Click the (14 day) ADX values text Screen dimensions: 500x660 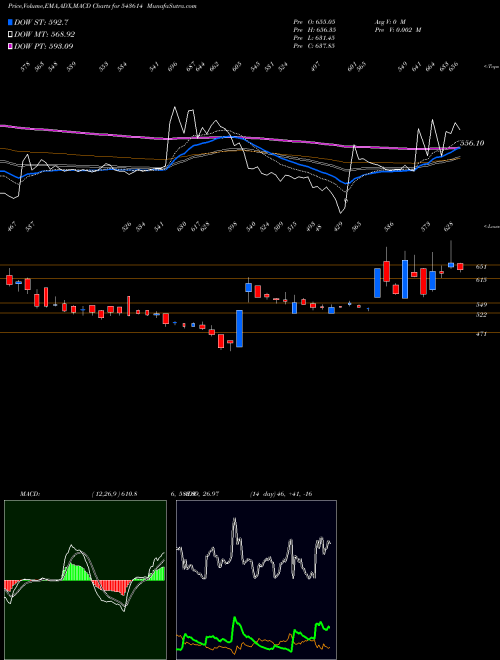coord(280,494)
